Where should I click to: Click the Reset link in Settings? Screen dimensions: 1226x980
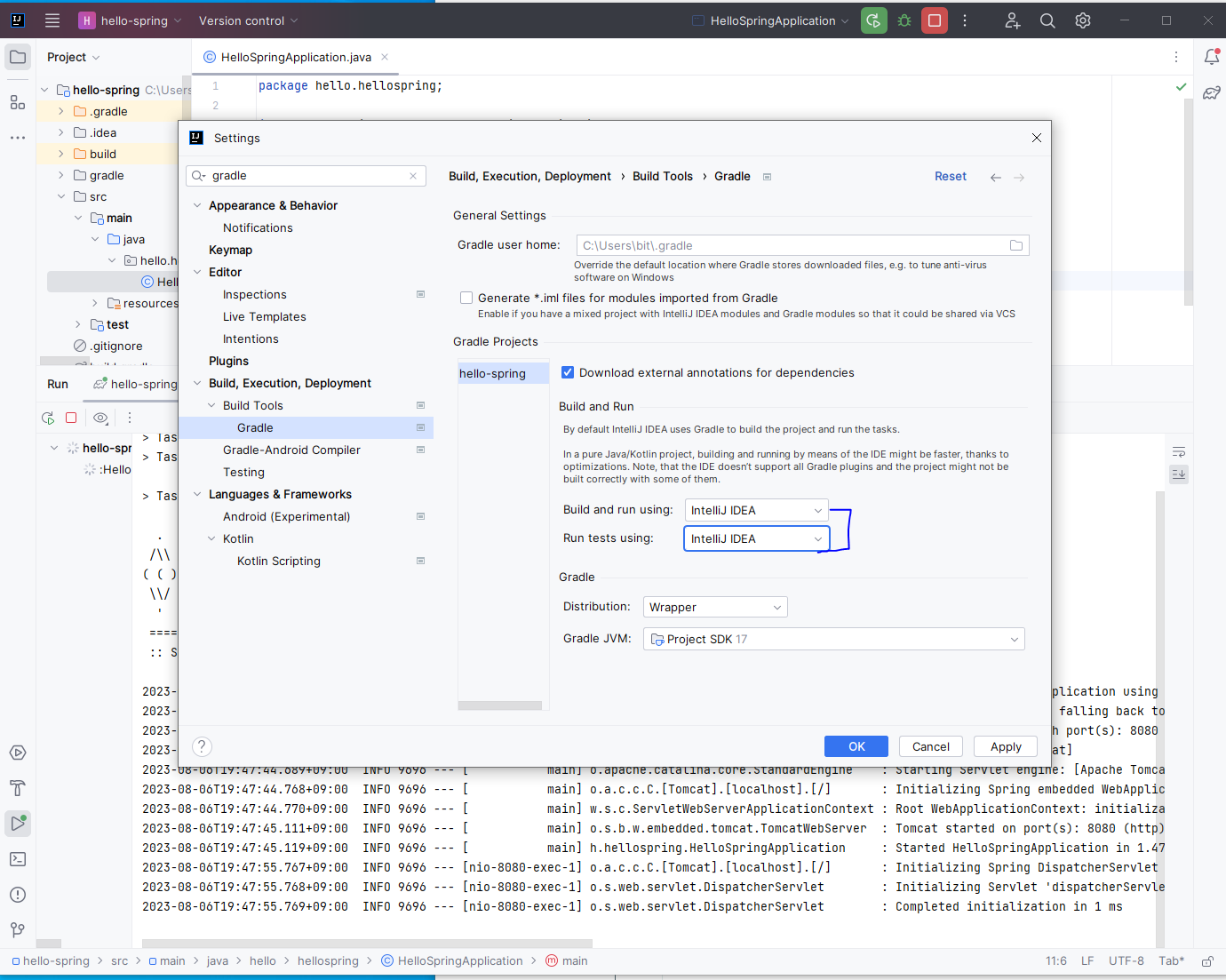coord(951,176)
